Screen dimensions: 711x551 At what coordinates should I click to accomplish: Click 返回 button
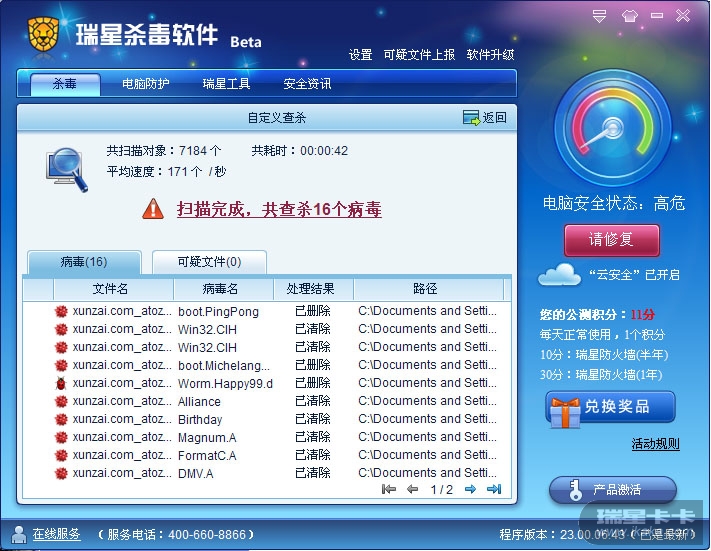pos(485,117)
